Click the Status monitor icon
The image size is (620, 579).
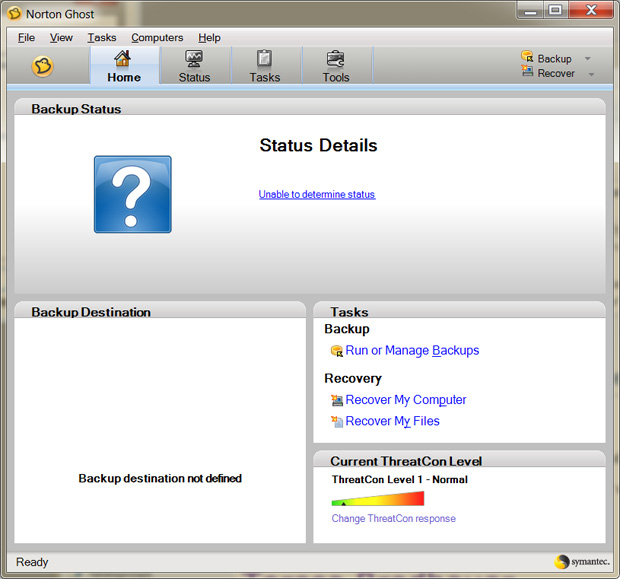(194, 59)
